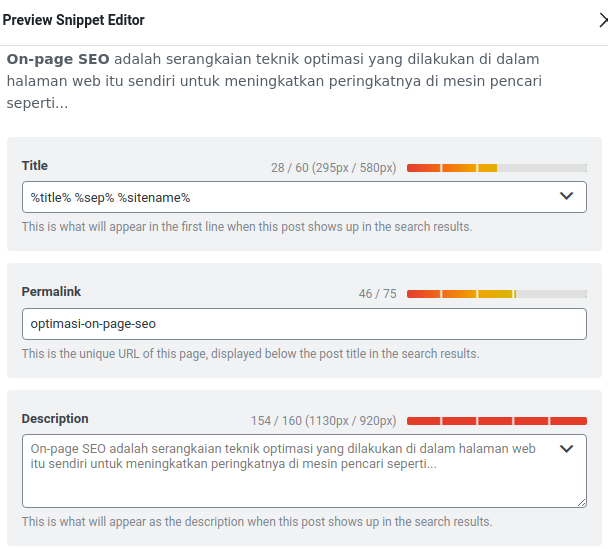Click the Permalink length progress bar
The height and width of the screenshot is (549, 608).
click(496, 294)
